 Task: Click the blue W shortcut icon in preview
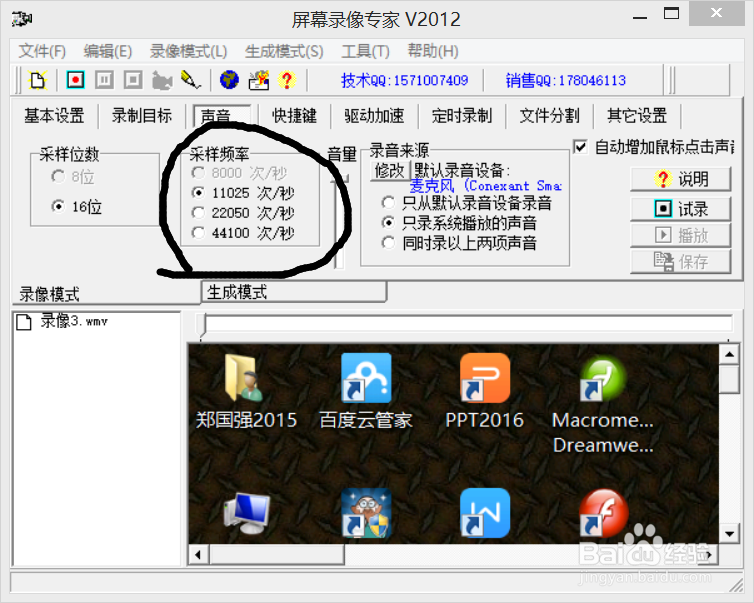coord(485,513)
